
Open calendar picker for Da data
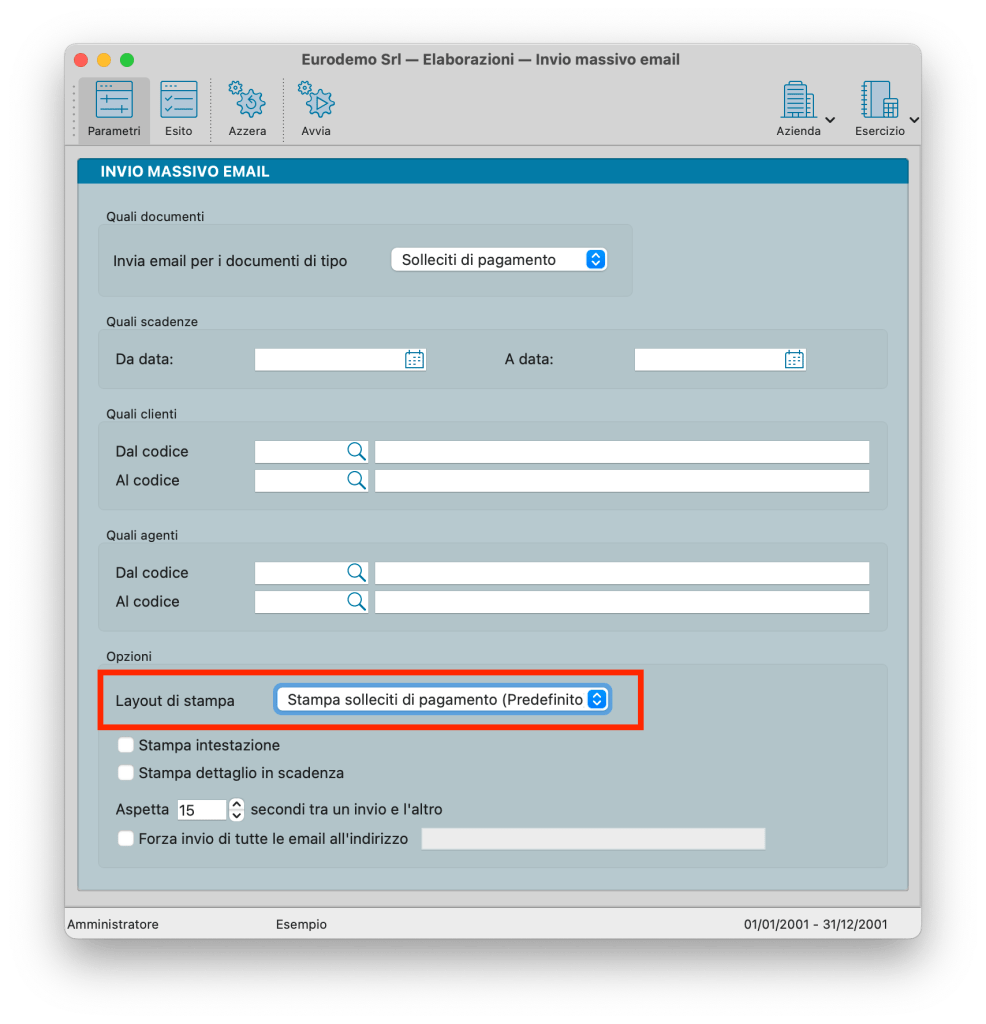[414, 360]
